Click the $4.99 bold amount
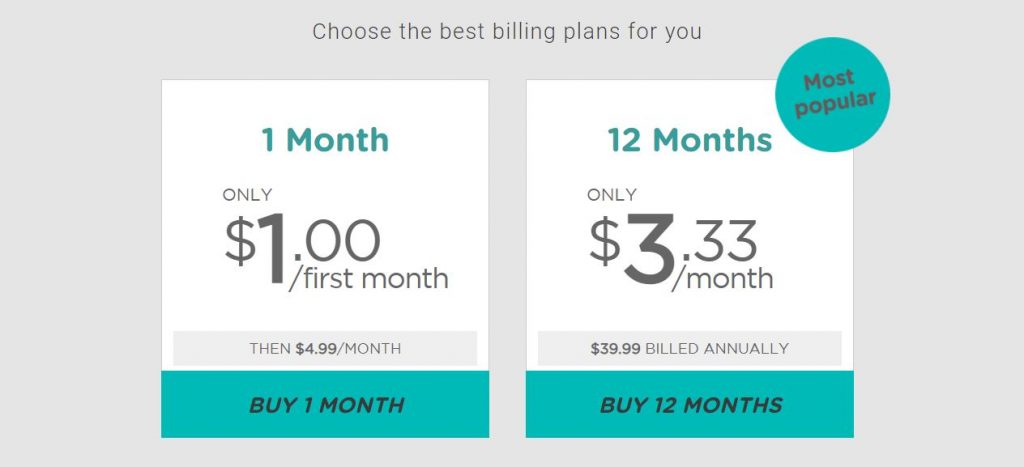This screenshot has width=1024, height=467. coord(316,348)
